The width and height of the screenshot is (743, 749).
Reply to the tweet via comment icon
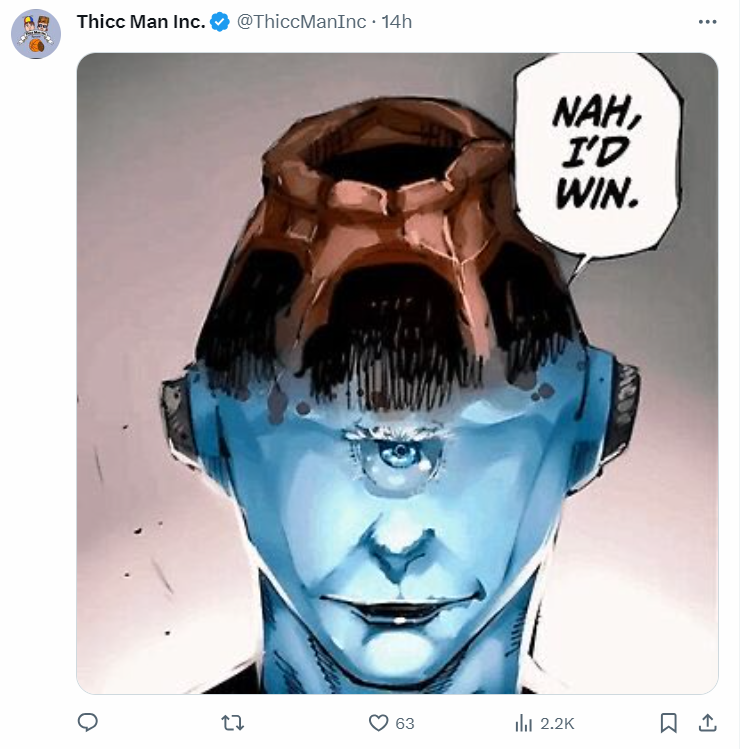click(88, 722)
